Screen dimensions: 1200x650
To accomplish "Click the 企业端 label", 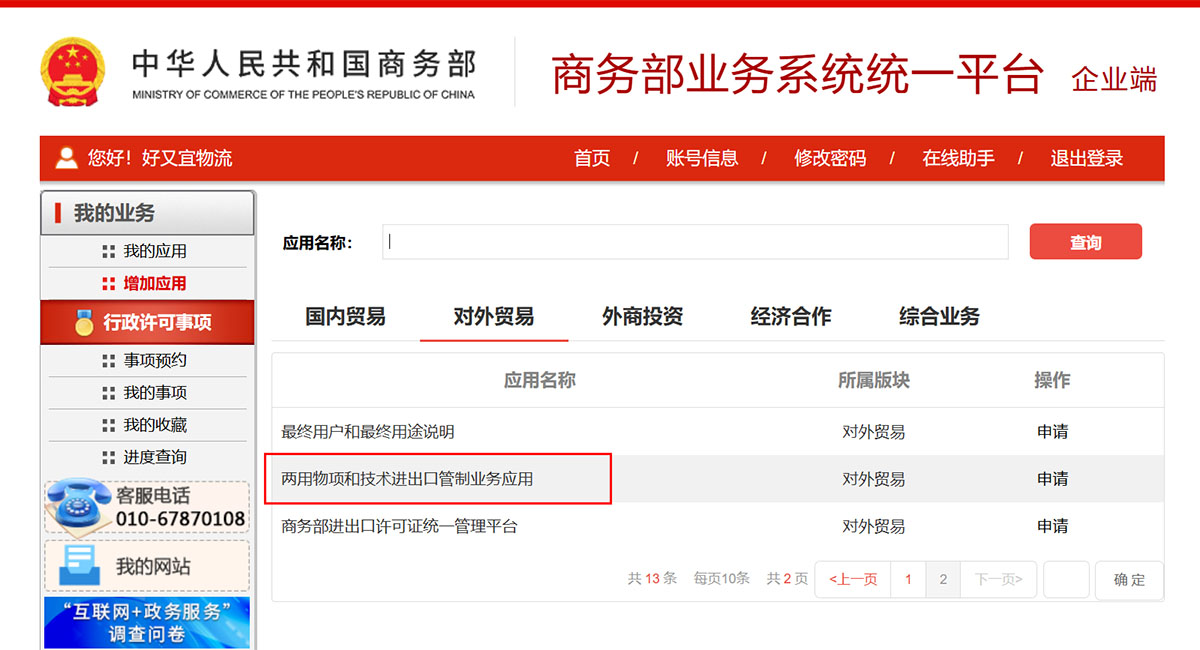I will (1114, 79).
